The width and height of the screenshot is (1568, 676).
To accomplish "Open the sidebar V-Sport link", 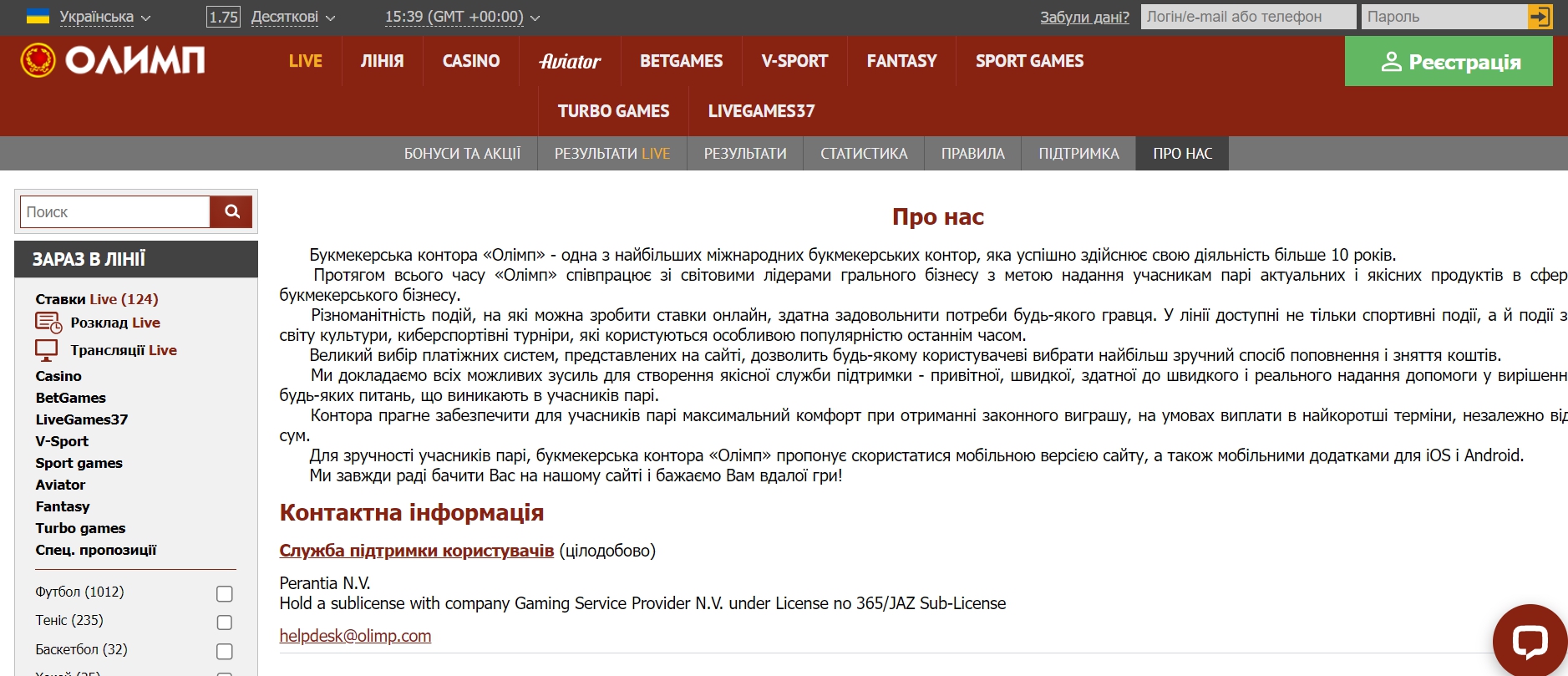I will 62,441.
